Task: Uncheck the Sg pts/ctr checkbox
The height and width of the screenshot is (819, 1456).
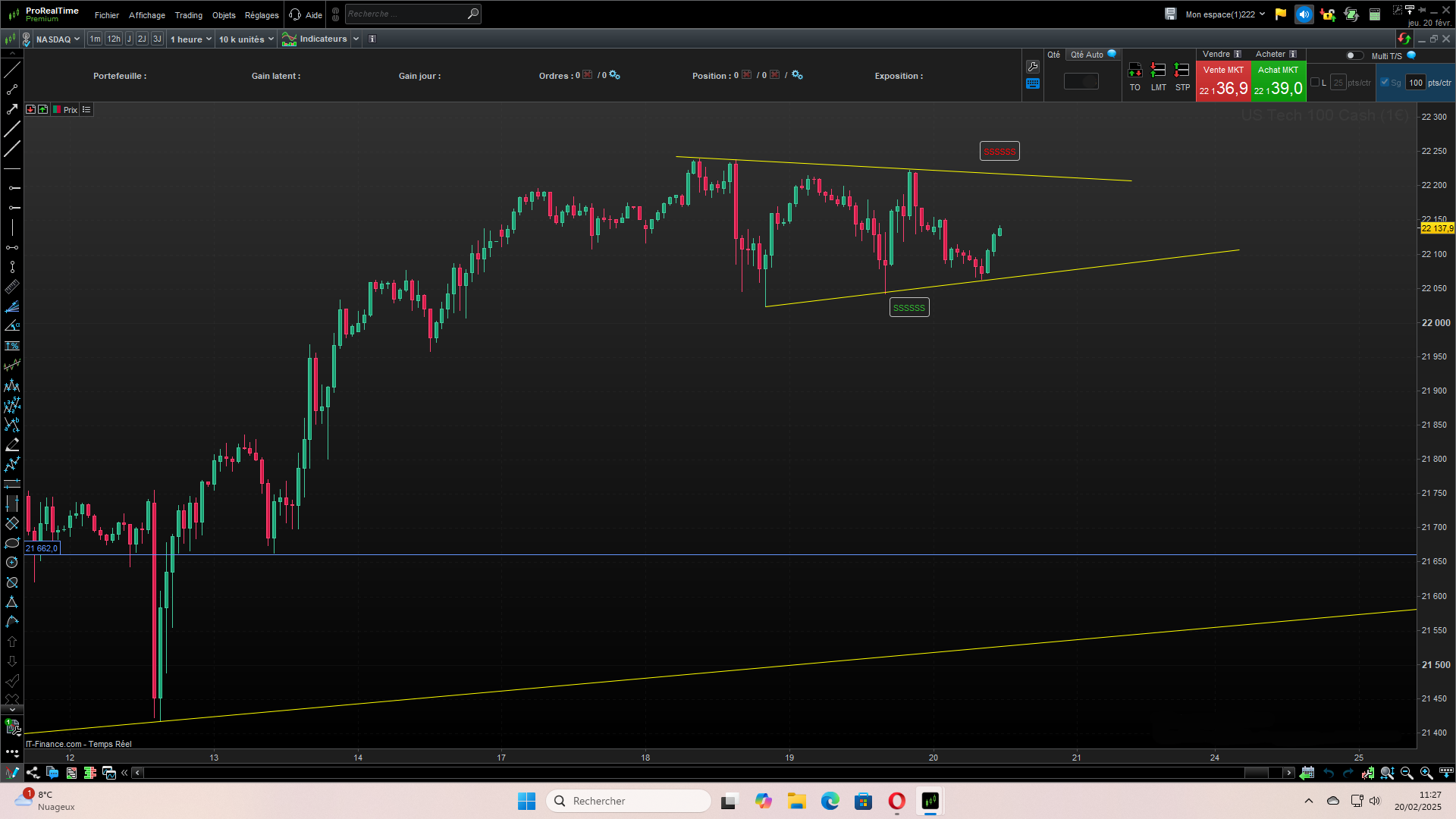Action: [x=1385, y=83]
